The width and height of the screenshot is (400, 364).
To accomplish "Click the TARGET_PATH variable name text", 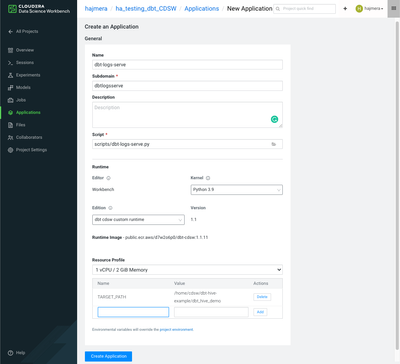I will pyautogui.click(x=112, y=297).
